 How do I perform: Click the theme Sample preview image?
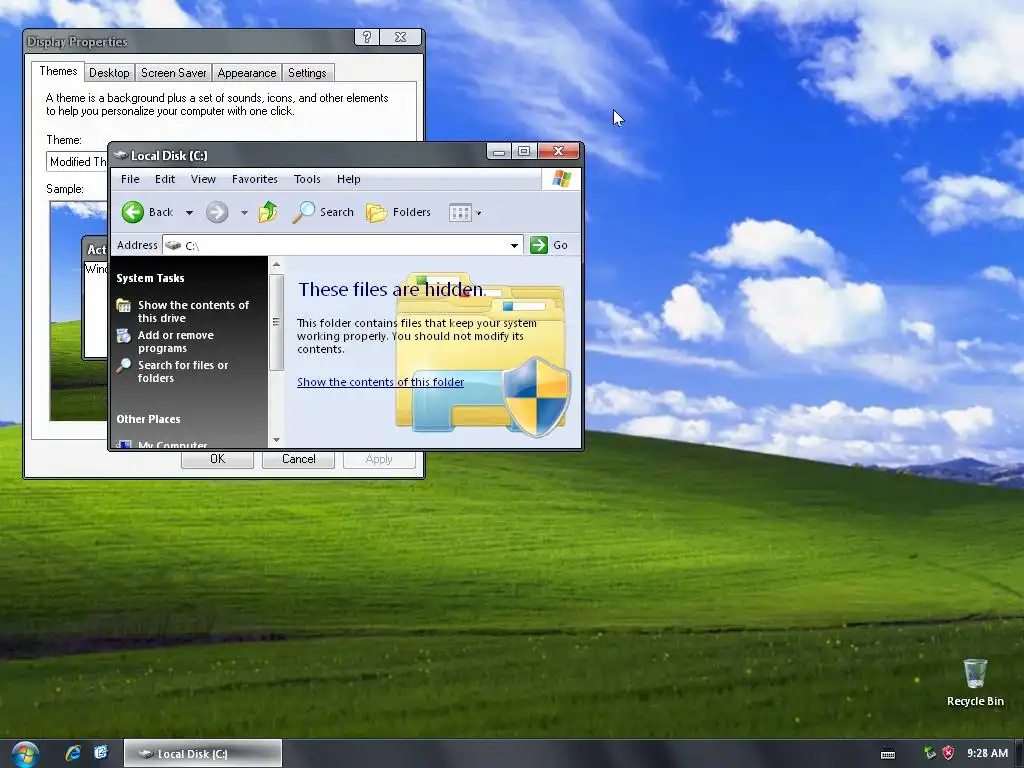pyautogui.click(x=78, y=311)
